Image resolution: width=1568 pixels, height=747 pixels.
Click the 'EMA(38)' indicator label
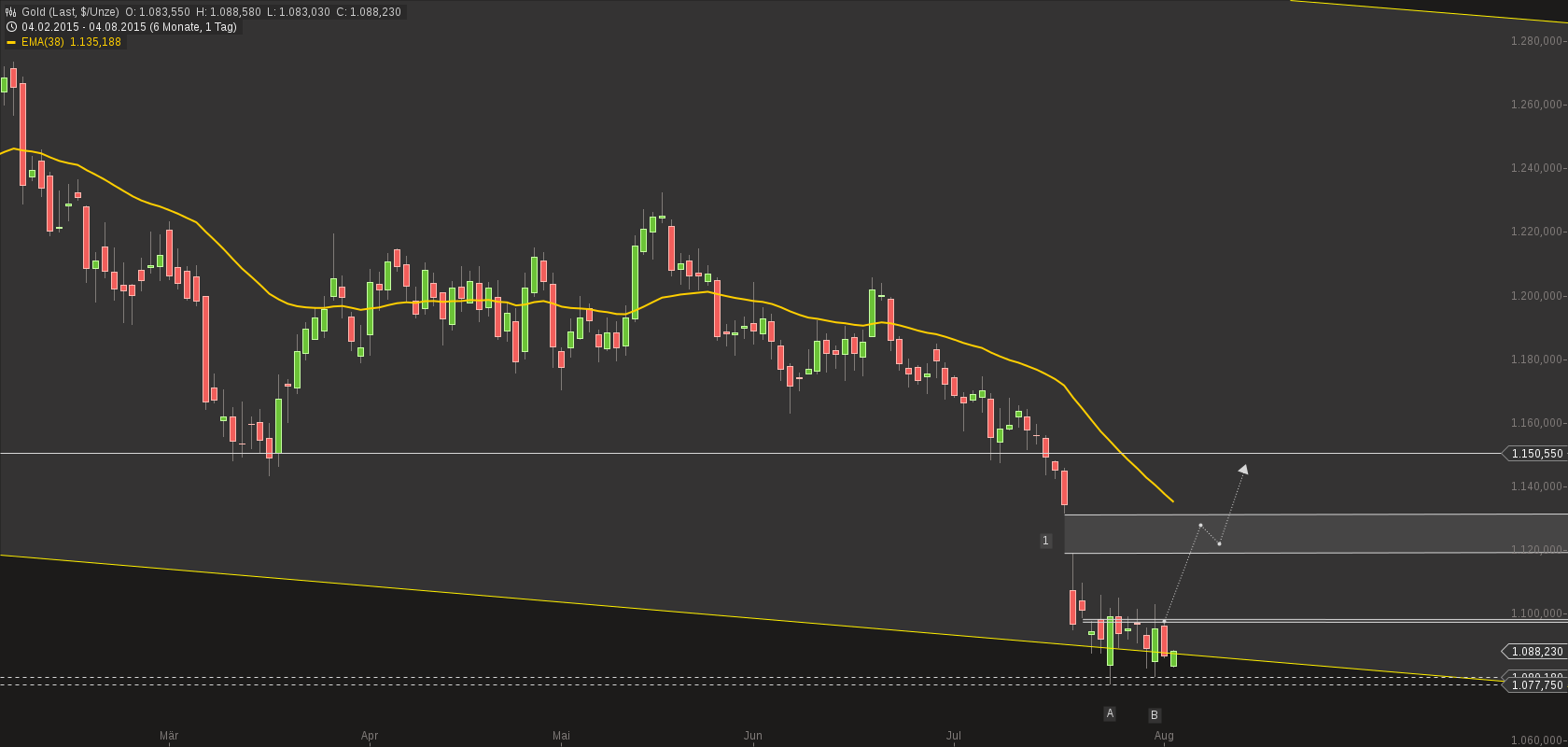43,42
